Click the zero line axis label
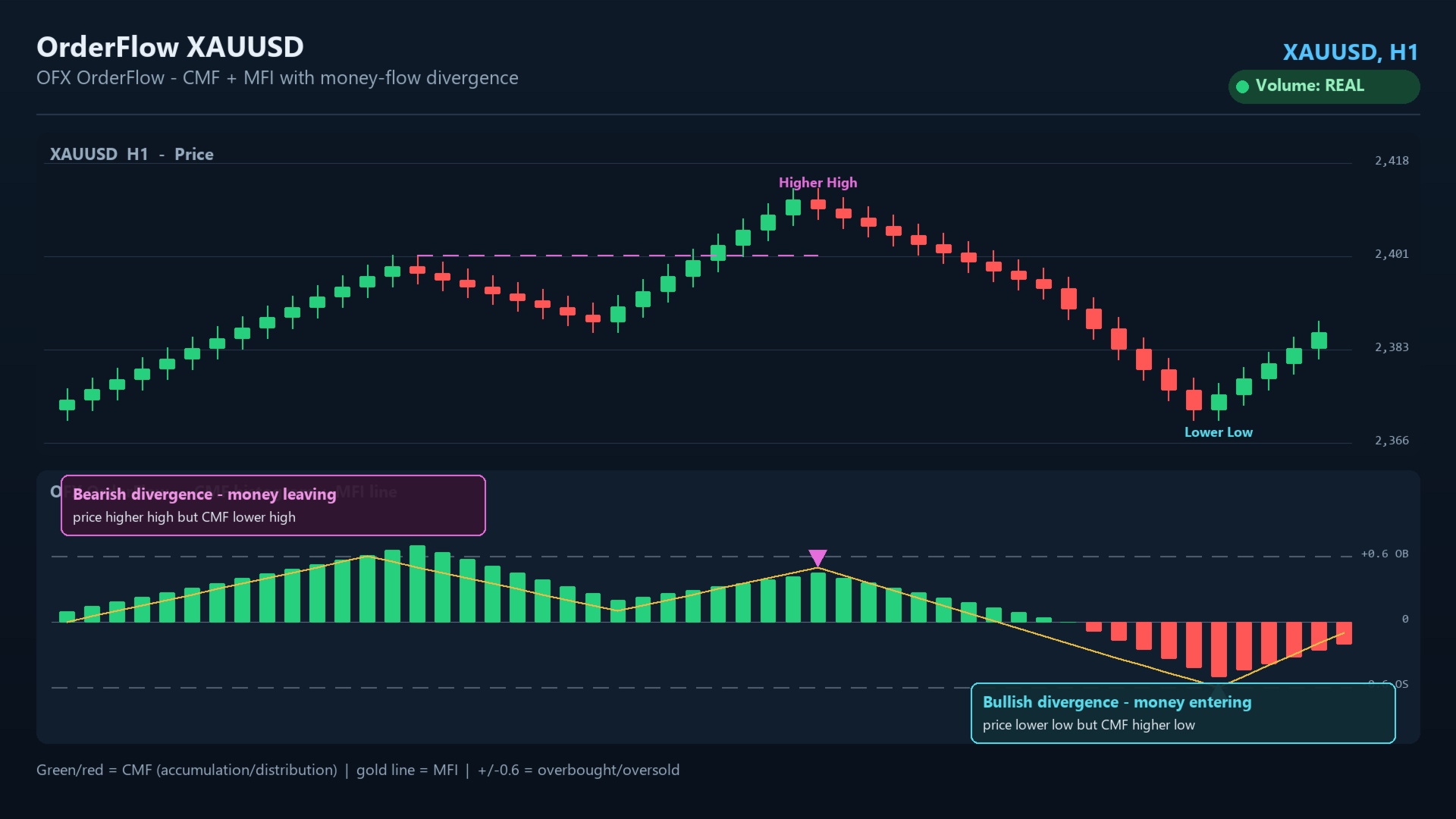 1405,620
